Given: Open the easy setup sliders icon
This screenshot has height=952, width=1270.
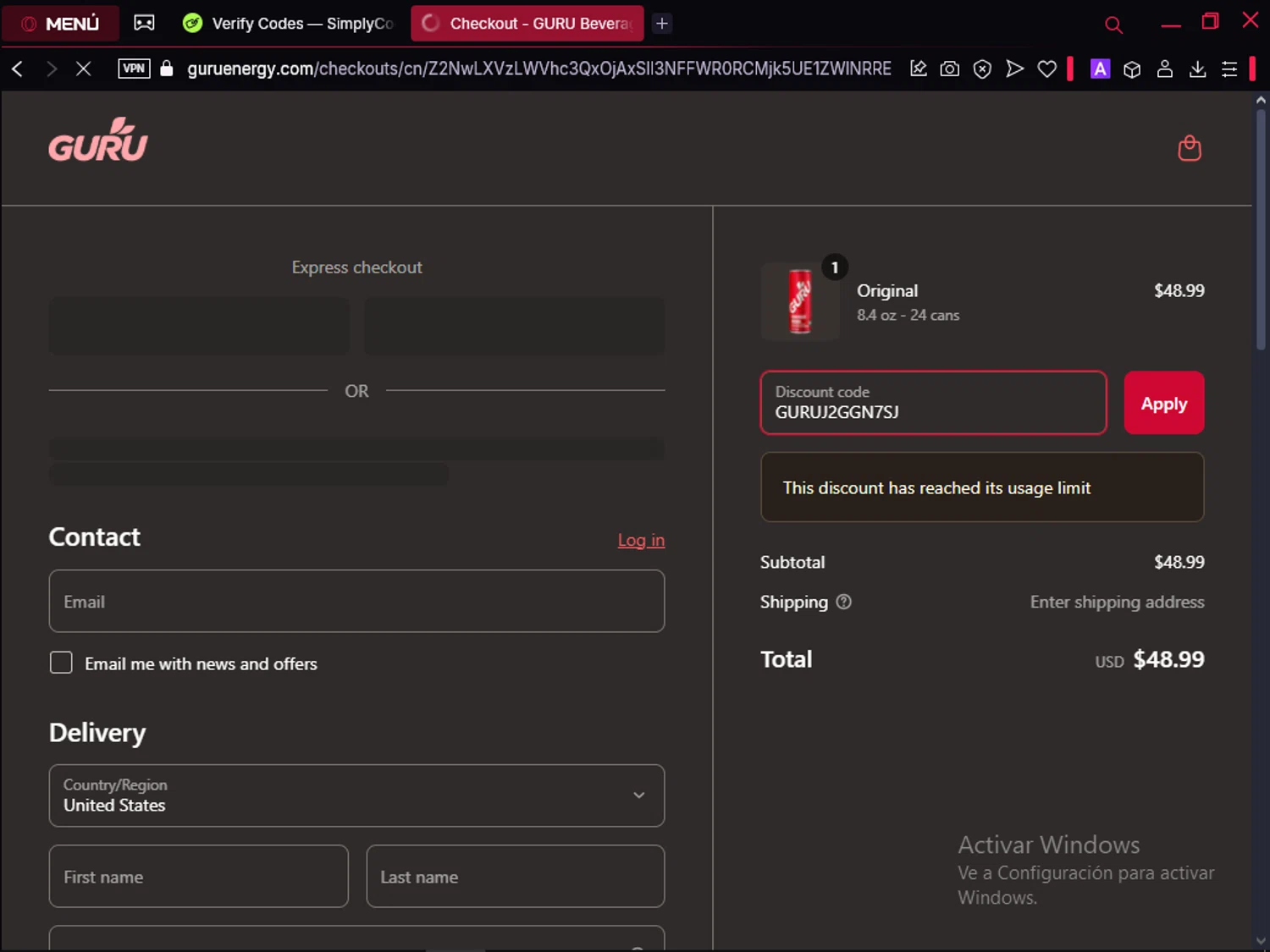Looking at the screenshot, I should pyautogui.click(x=1229, y=69).
